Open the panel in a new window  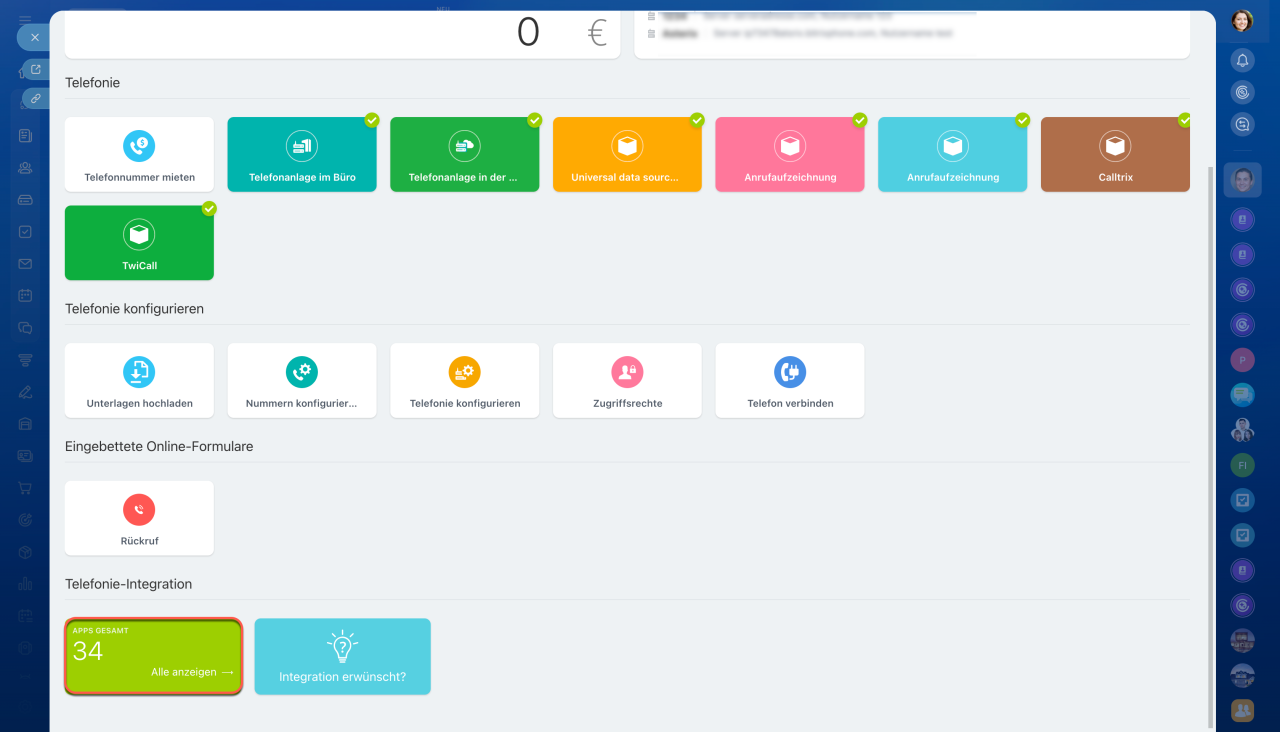[36, 69]
